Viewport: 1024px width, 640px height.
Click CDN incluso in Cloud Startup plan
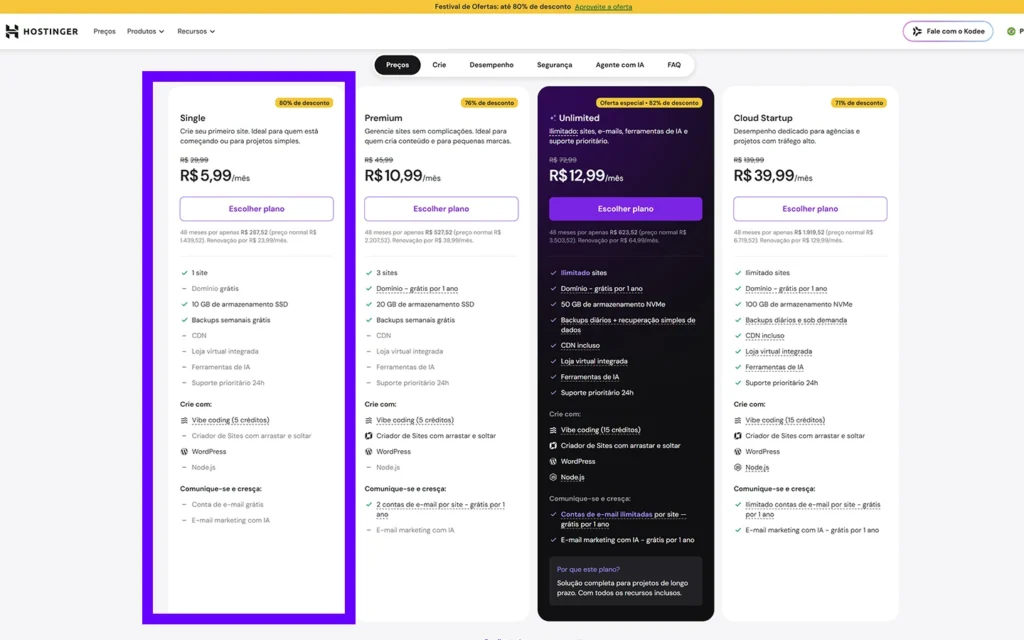pos(765,336)
